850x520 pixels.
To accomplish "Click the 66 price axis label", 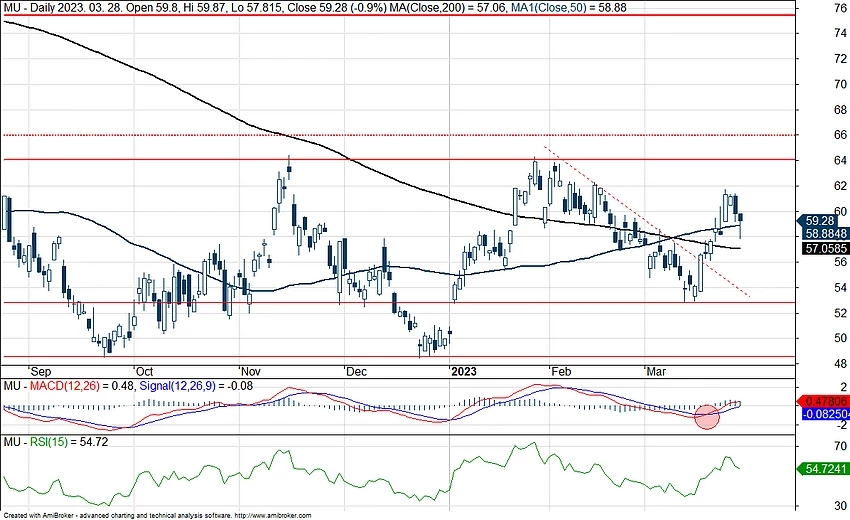I will (841, 134).
